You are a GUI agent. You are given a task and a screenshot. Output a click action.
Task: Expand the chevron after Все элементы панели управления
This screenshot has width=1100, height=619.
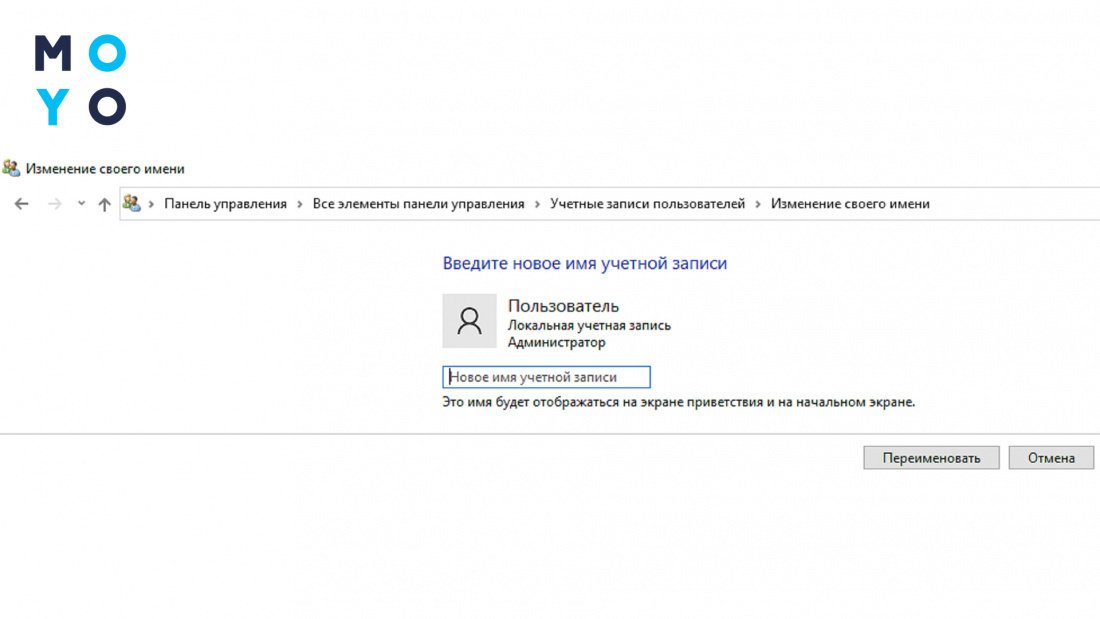click(x=538, y=204)
